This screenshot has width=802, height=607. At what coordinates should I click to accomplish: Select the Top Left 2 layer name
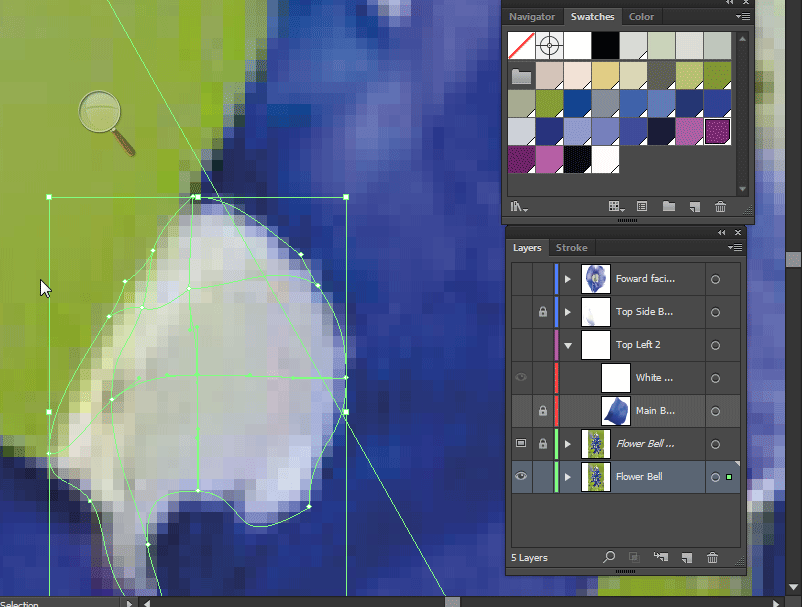[638, 345]
